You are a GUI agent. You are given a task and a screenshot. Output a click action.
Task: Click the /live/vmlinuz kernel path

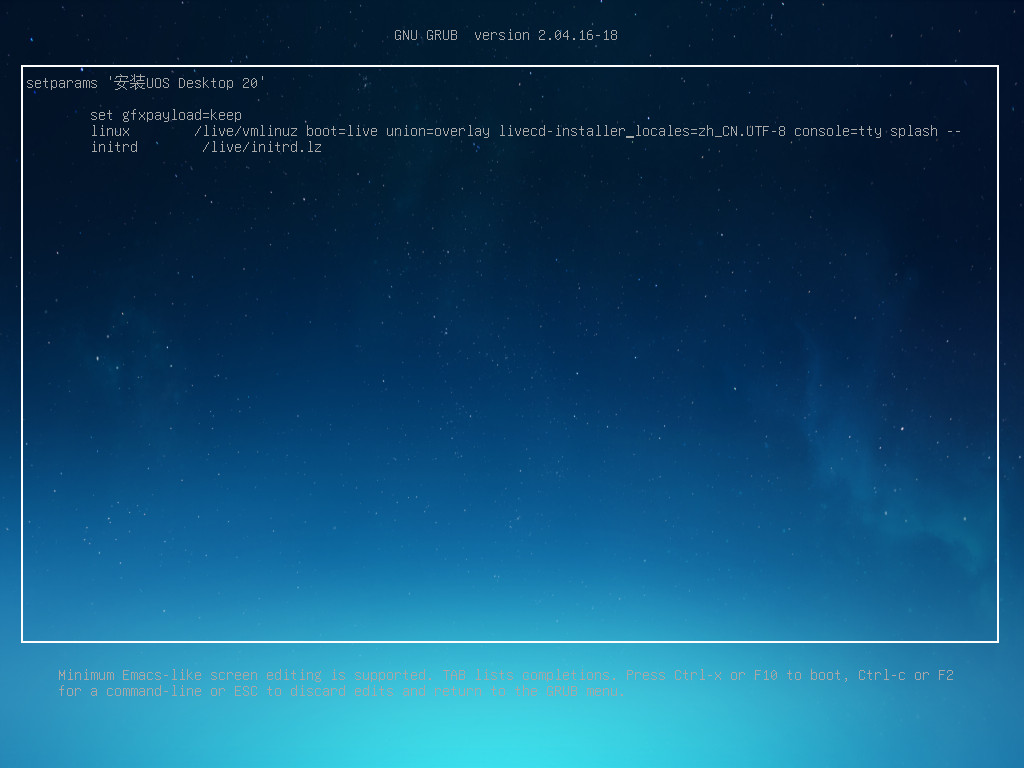tap(246, 131)
